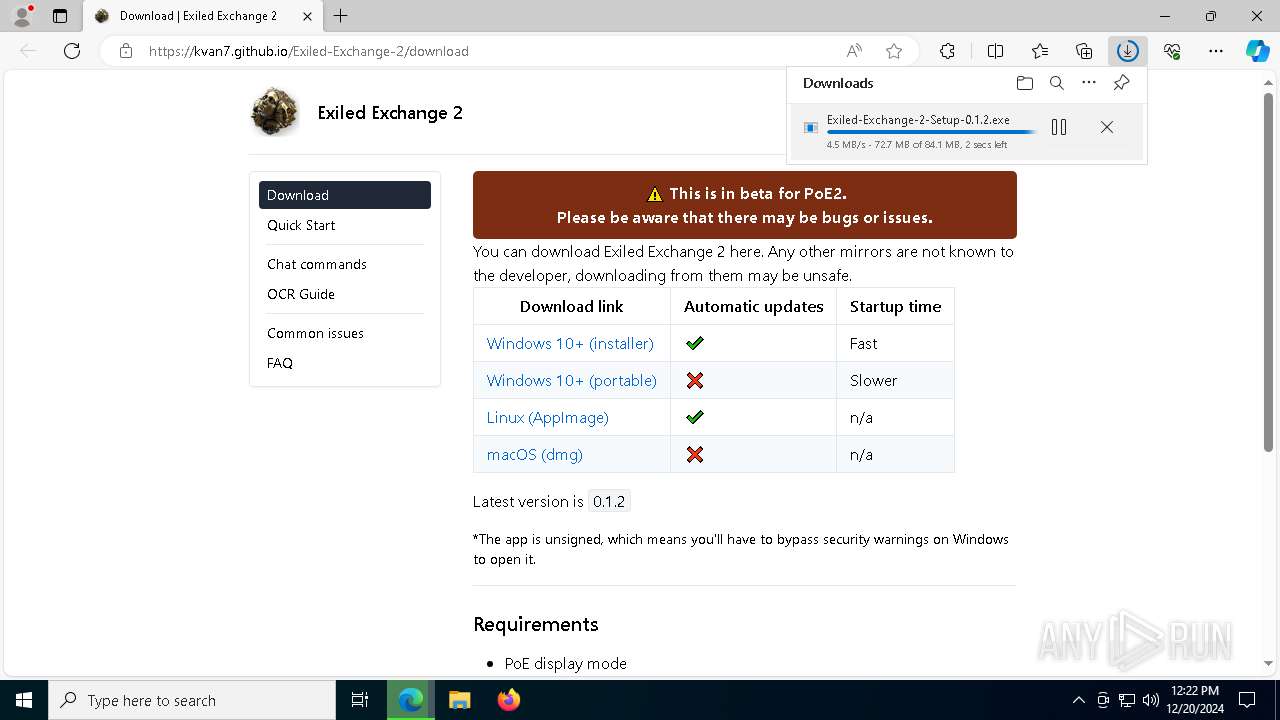Image resolution: width=1280 pixels, height=720 pixels.
Task: Open OCR Guide page
Action: pos(301,294)
